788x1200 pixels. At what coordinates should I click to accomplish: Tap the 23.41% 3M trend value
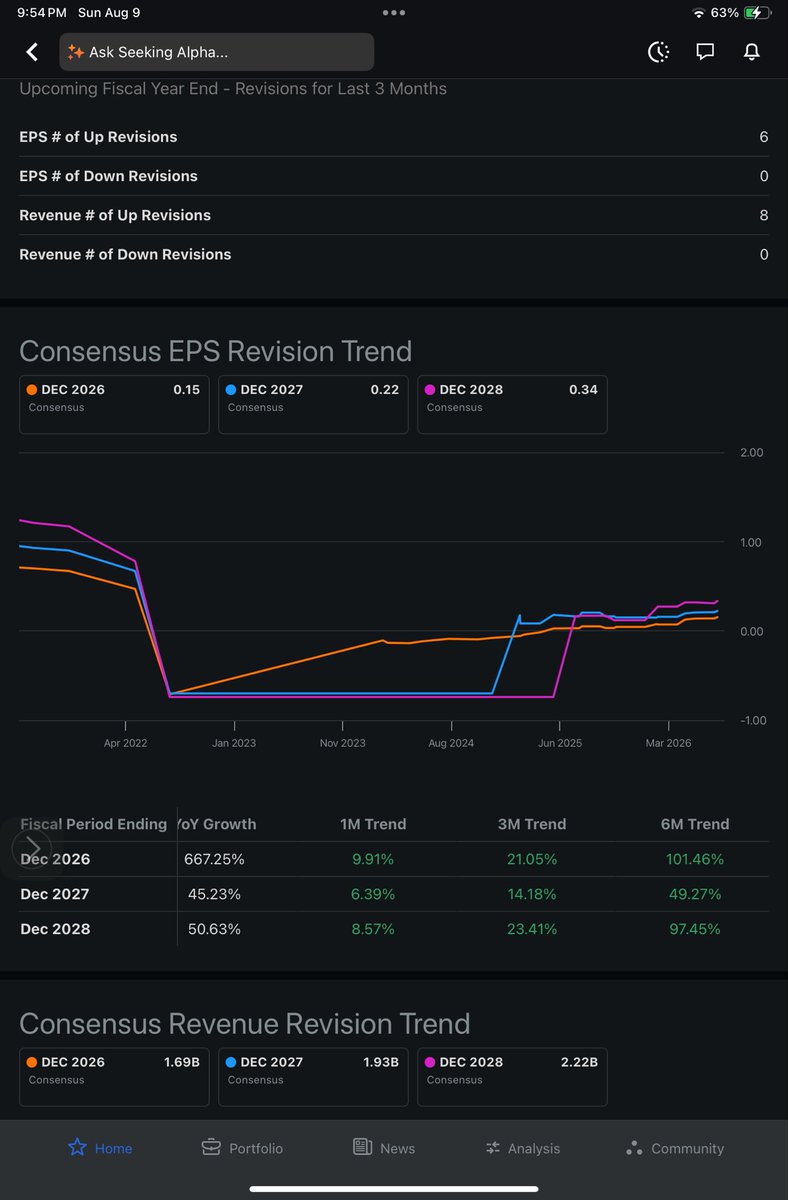[x=532, y=929]
